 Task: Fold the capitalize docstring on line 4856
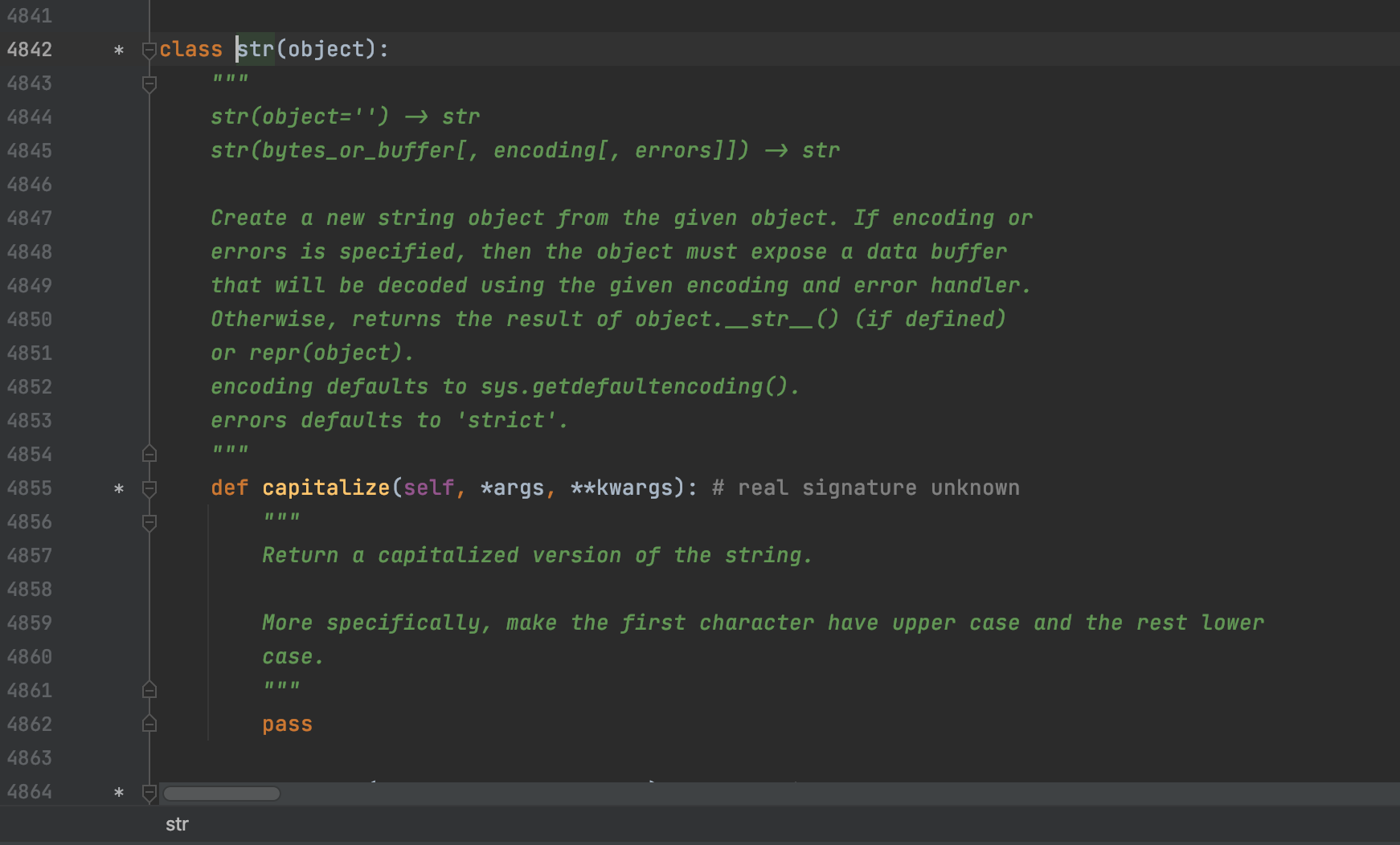coord(149,522)
